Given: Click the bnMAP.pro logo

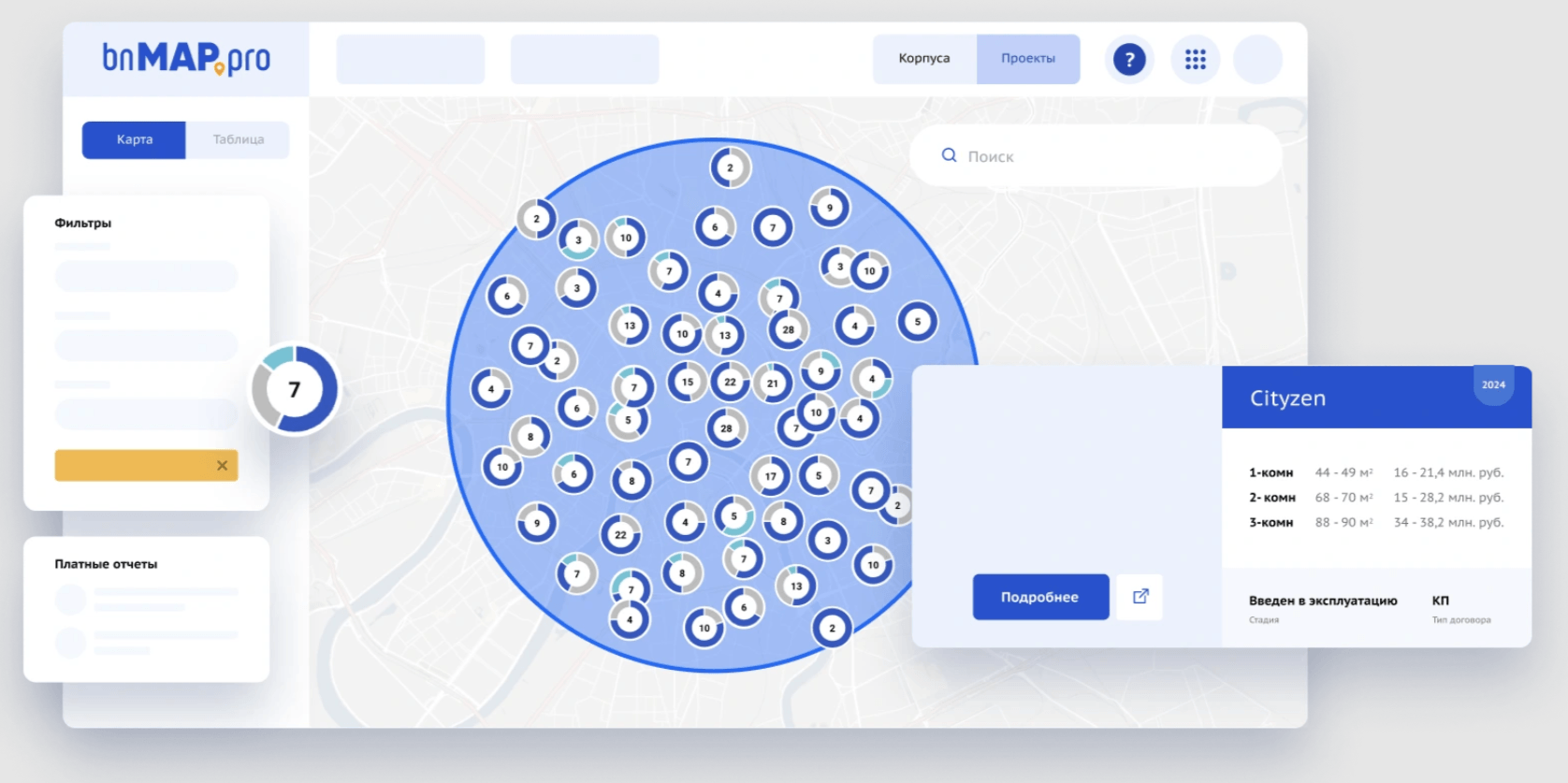Looking at the screenshot, I should pos(186,58).
